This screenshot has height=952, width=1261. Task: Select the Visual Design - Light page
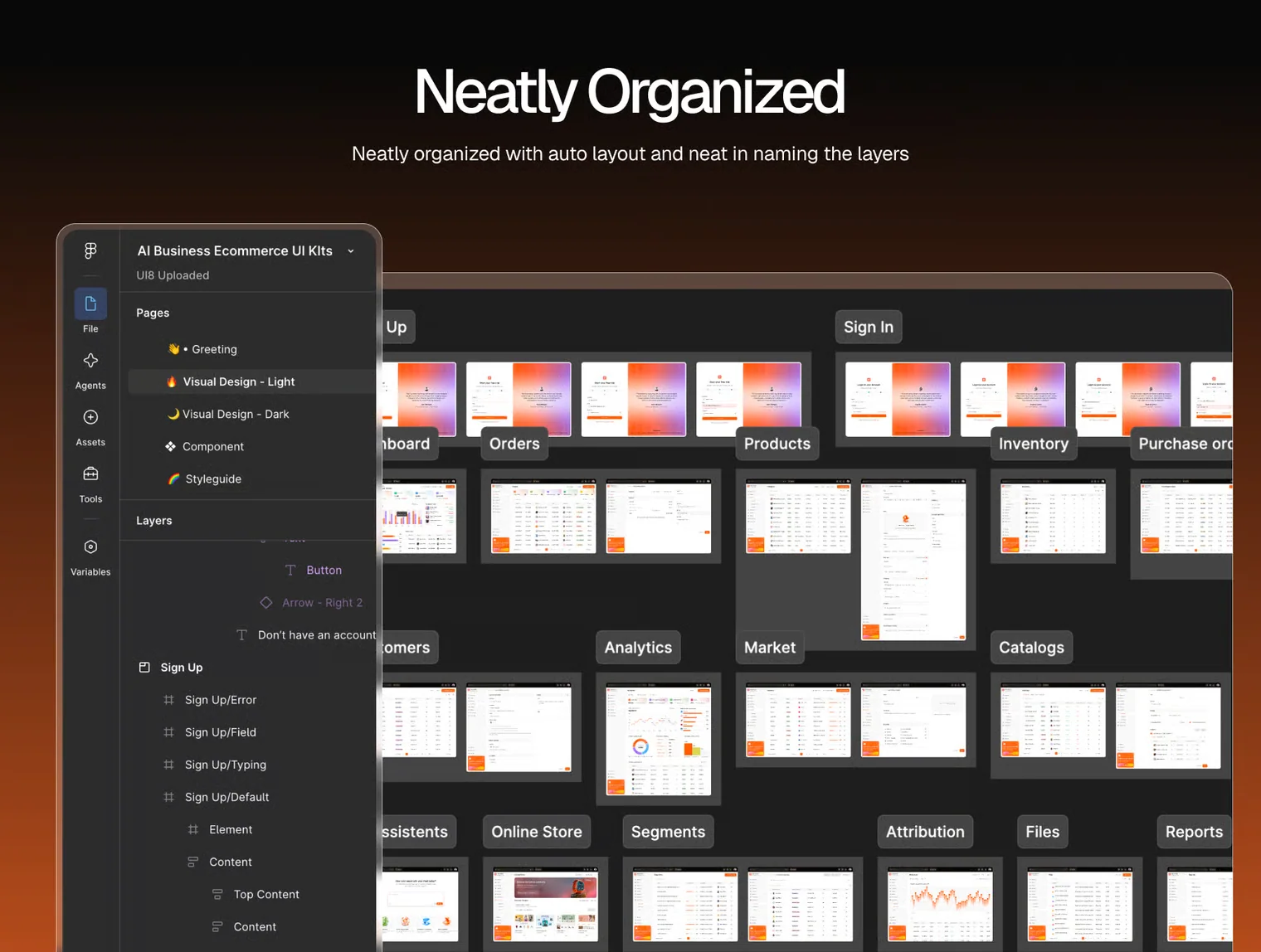(x=251, y=381)
